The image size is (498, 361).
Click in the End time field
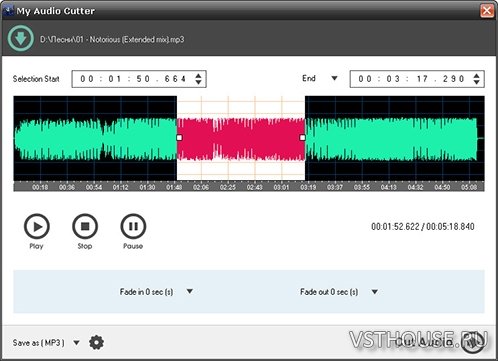pos(411,79)
